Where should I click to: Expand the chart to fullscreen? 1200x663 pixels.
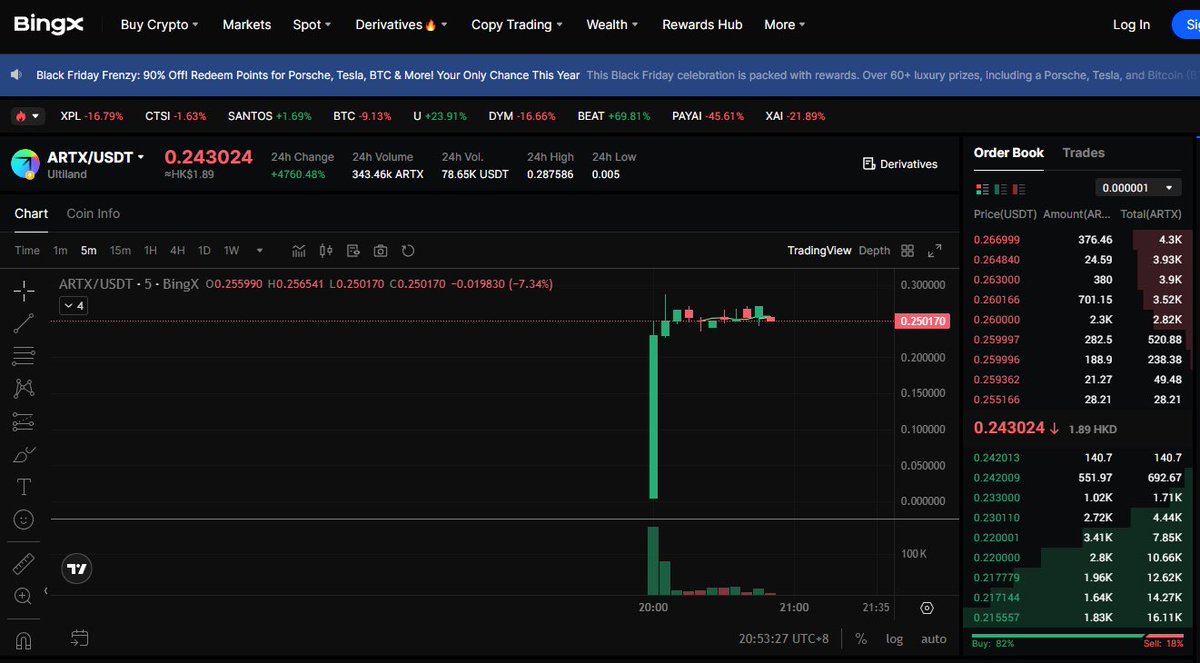935,250
